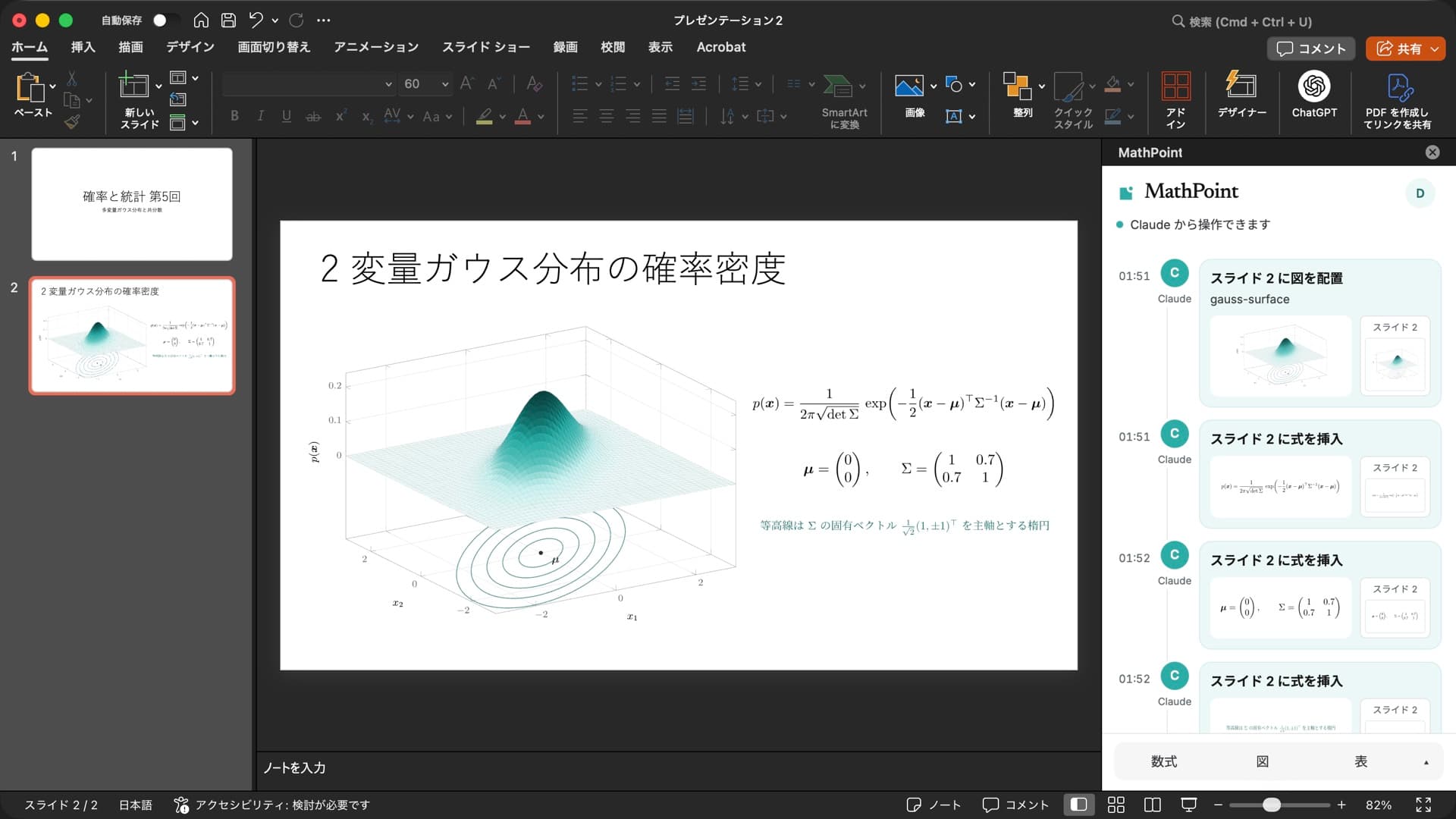Expand the Share button dropdown arrow
This screenshot has height=819, width=1456.
click(1434, 49)
